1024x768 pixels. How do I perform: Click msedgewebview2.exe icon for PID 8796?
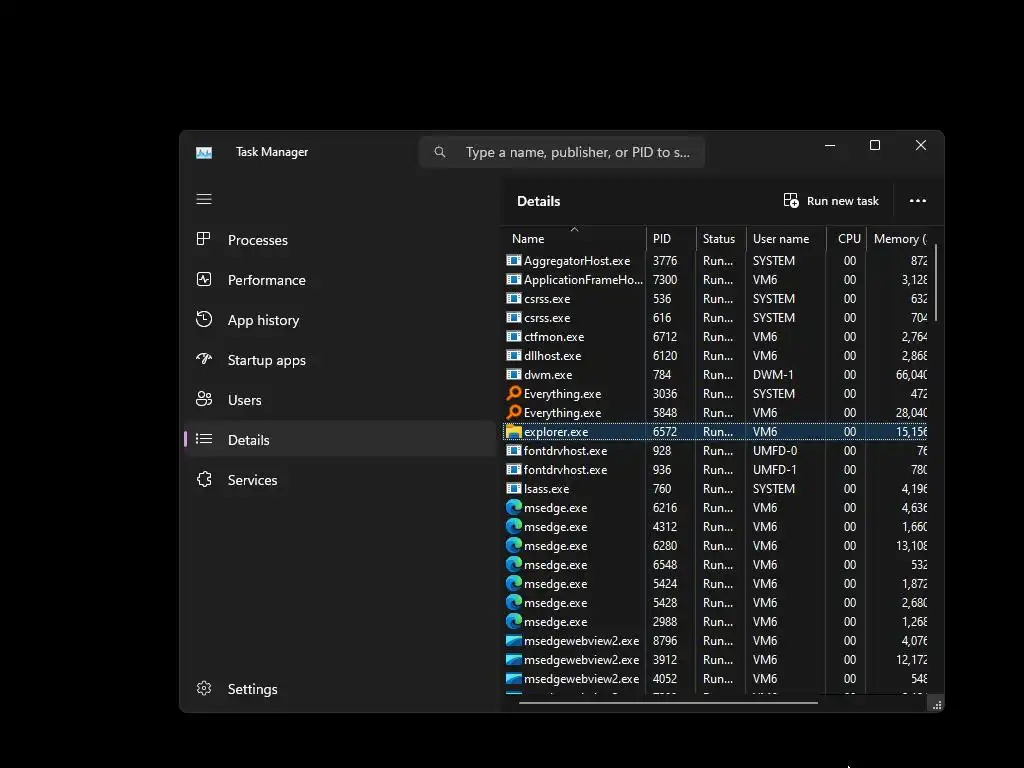point(514,641)
